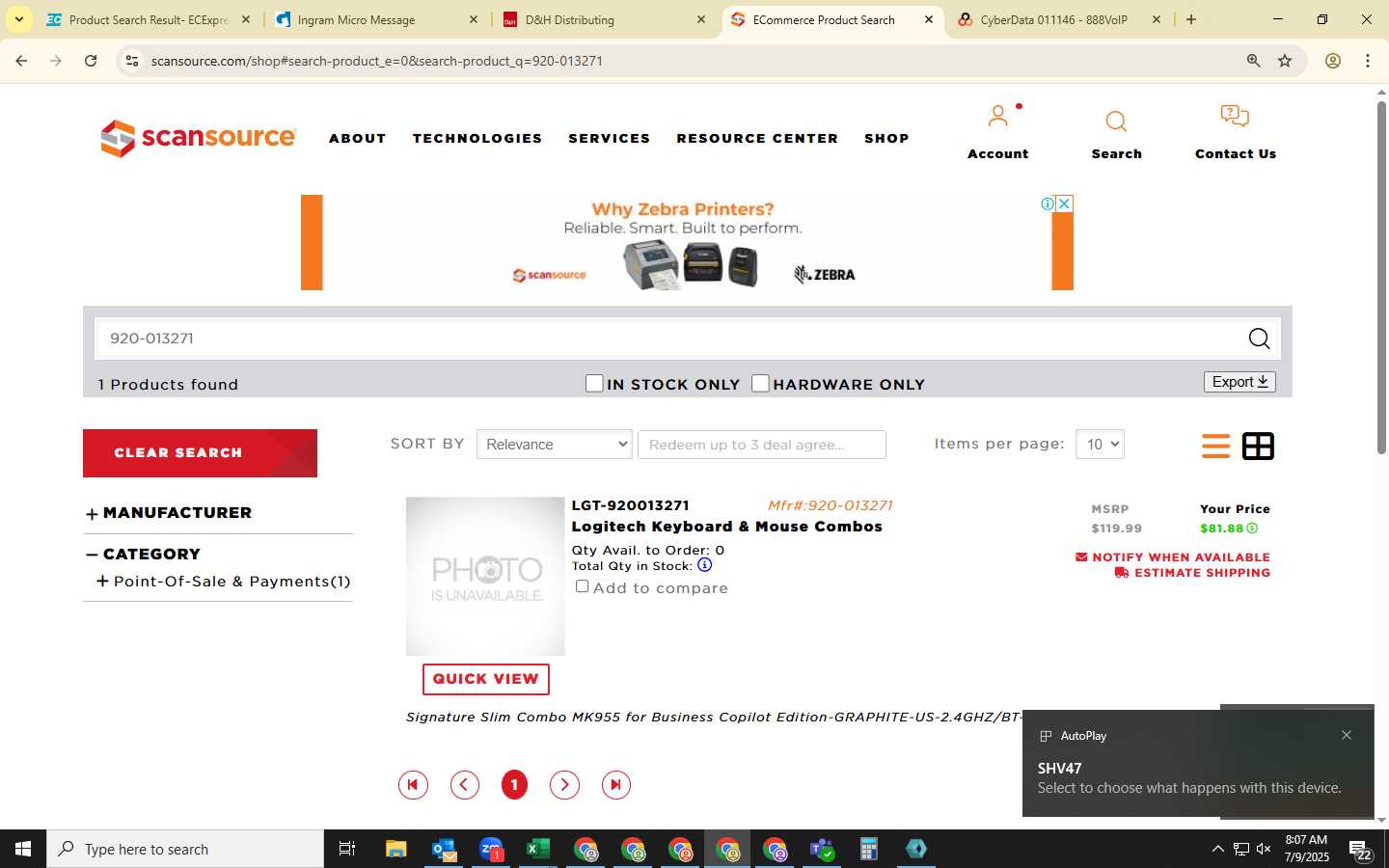
Task: Check the HARDWARE ONLY box
Action: coord(760,384)
